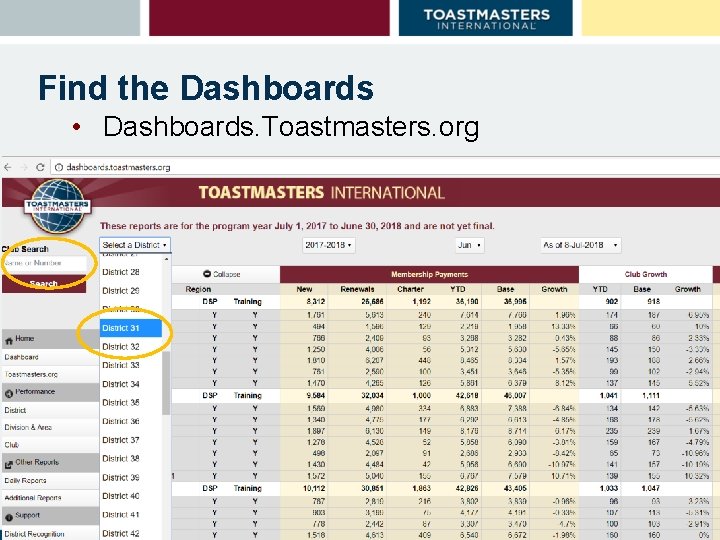Click the Other Reports sidebar heading
This screenshot has height=540, width=720.
(50, 463)
